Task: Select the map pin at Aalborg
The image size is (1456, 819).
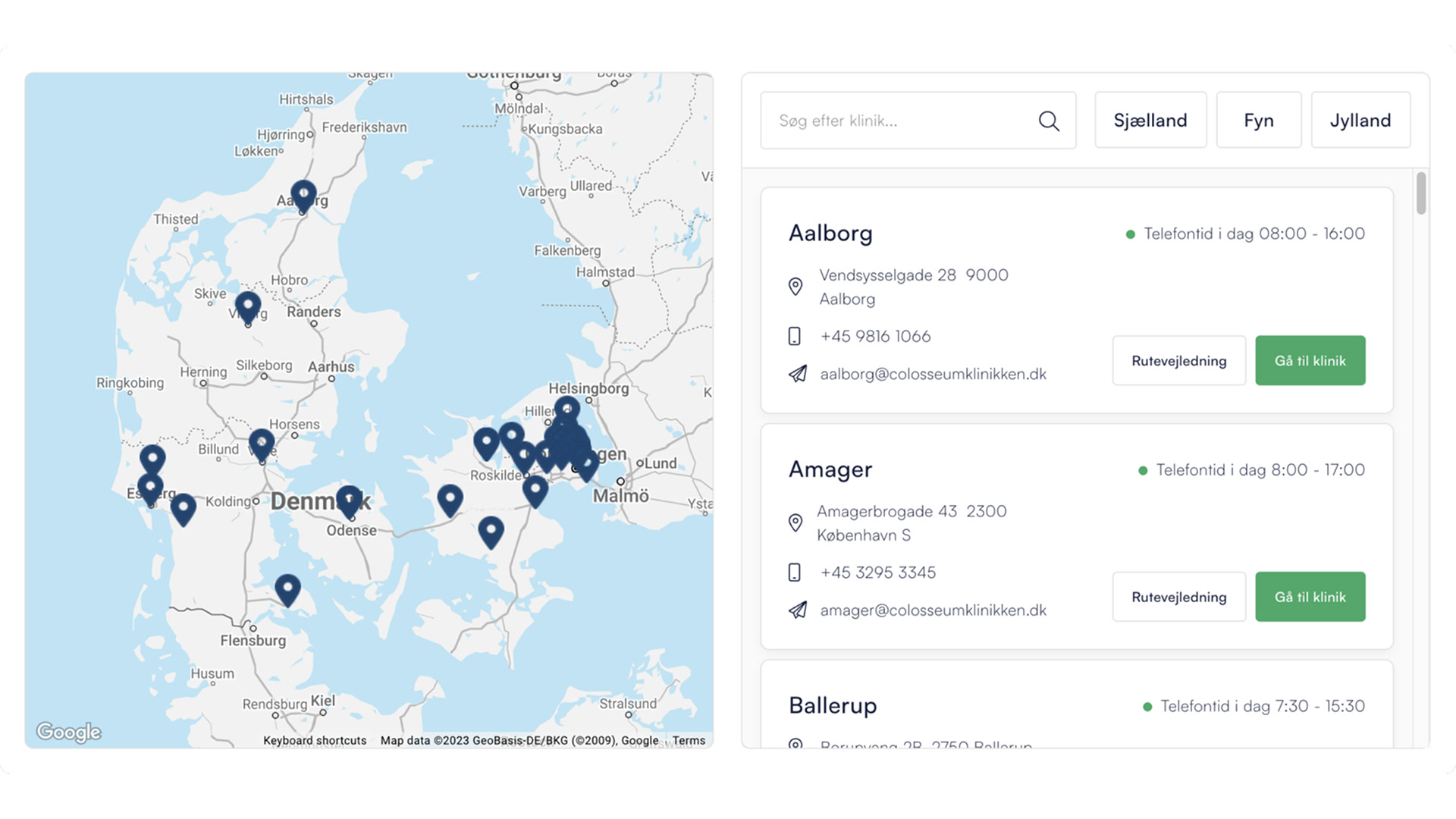Action: (303, 196)
